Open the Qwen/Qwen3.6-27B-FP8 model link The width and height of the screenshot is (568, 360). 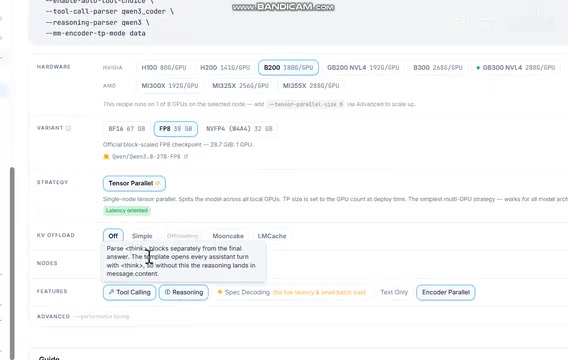(x=146, y=156)
